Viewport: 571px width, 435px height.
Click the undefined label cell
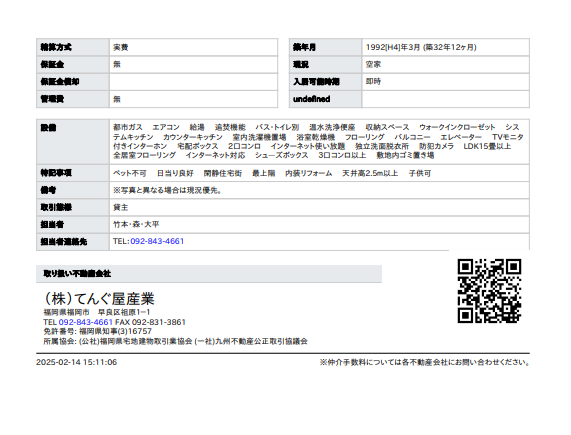326,99
